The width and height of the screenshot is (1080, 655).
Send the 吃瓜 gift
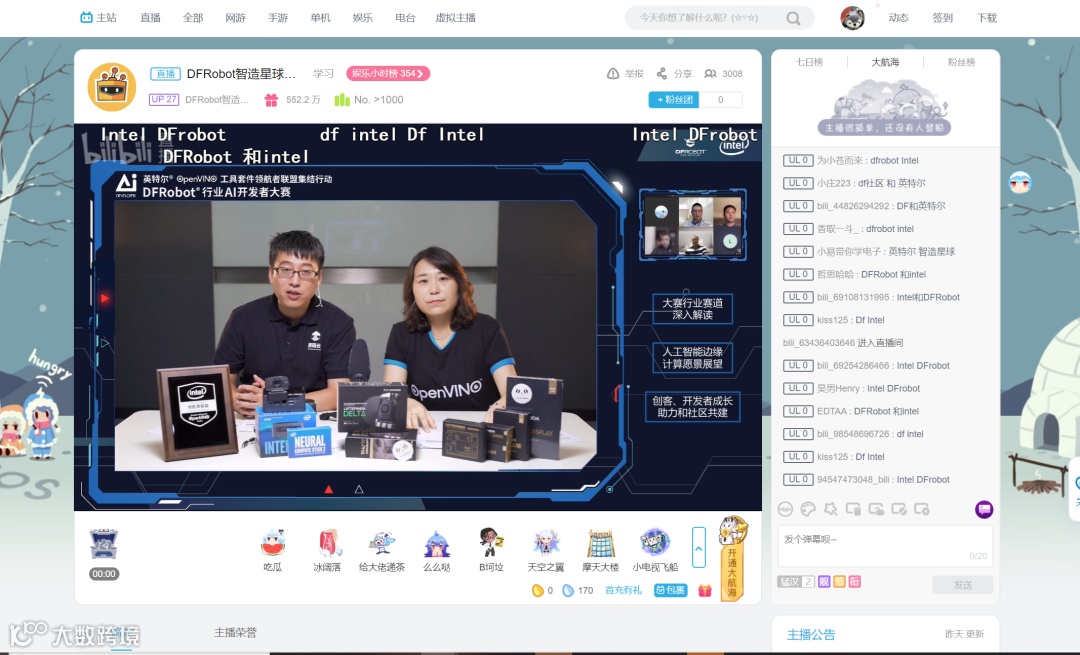pyautogui.click(x=273, y=551)
